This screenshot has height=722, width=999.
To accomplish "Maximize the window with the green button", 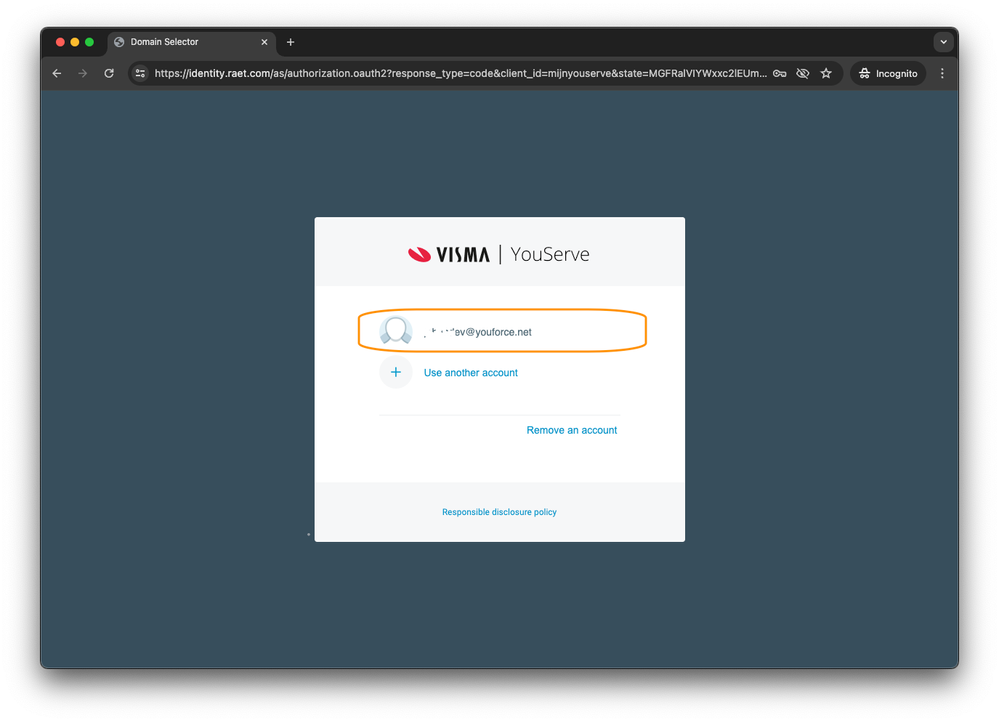I will (x=90, y=42).
